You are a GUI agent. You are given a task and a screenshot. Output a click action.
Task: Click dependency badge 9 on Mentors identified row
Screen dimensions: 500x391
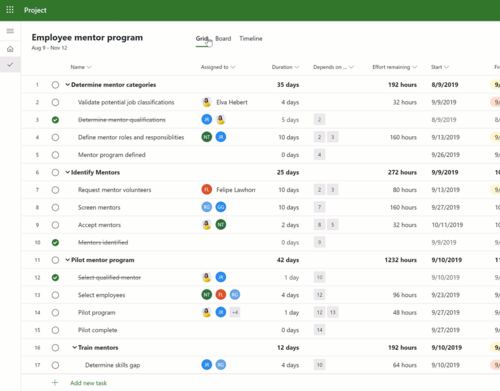coord(319,242)
